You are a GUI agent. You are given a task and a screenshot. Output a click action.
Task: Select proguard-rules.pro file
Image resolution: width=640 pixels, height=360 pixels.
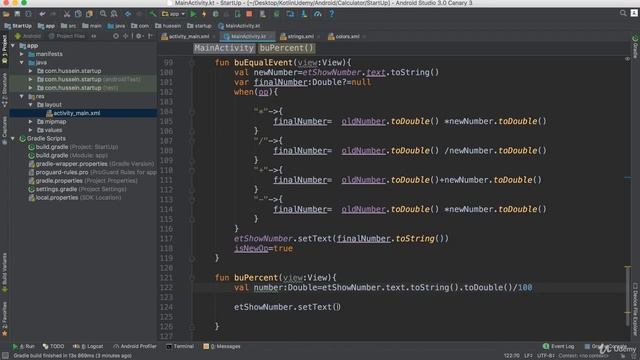click(x=92, y=172)
